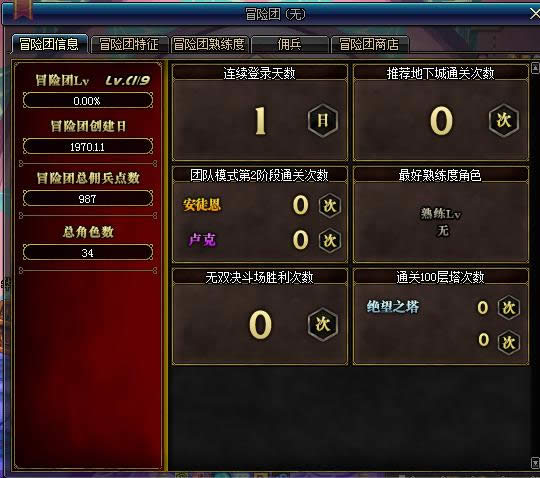The width and height of the screenshot is (540, 478).
Task: Click the 次 hexagon in the 安徒恩 row
Action: point(330,206)
